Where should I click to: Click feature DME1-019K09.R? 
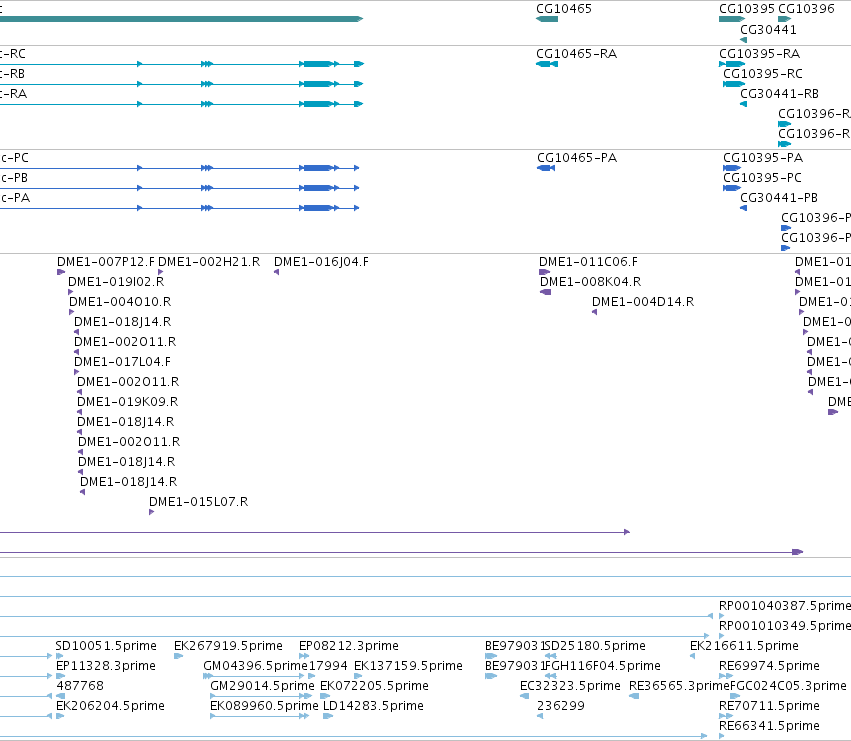[x=128, y=402]
